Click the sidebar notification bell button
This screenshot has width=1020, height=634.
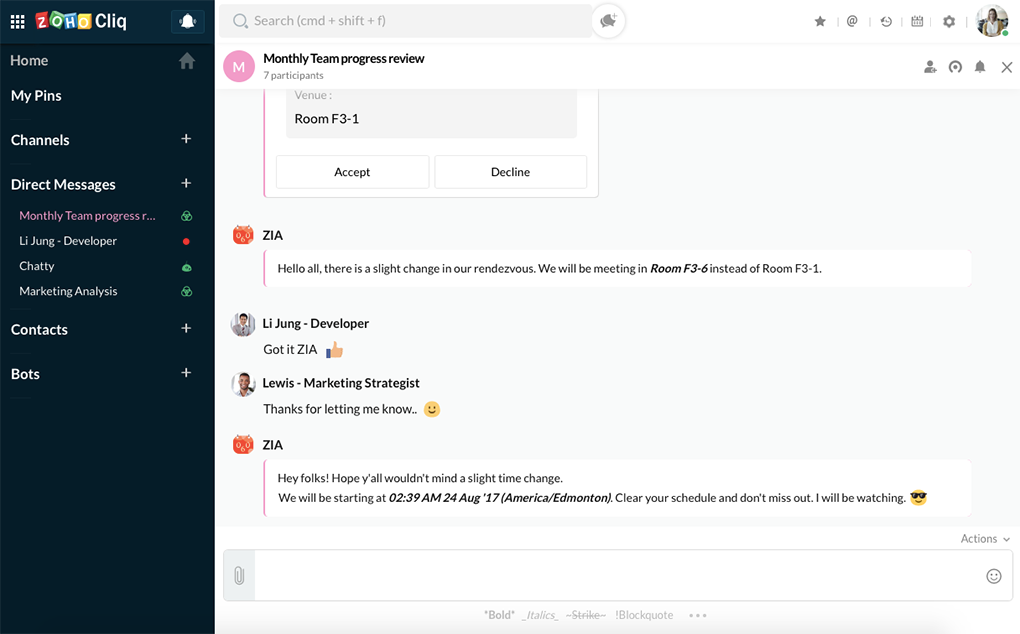coord(187,21)
